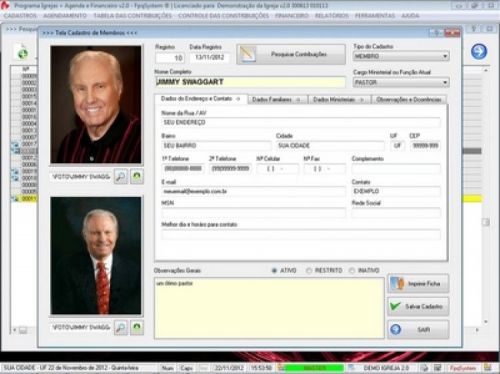The height and width of the screenshot is (374, 500).
Task: Click the help question mark icon at top right
Action: click(x=473, y=29)
